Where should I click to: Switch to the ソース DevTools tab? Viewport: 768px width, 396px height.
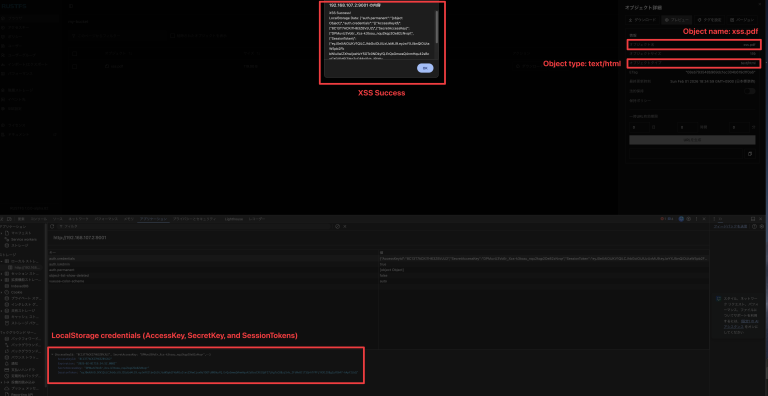click(58, 219)
